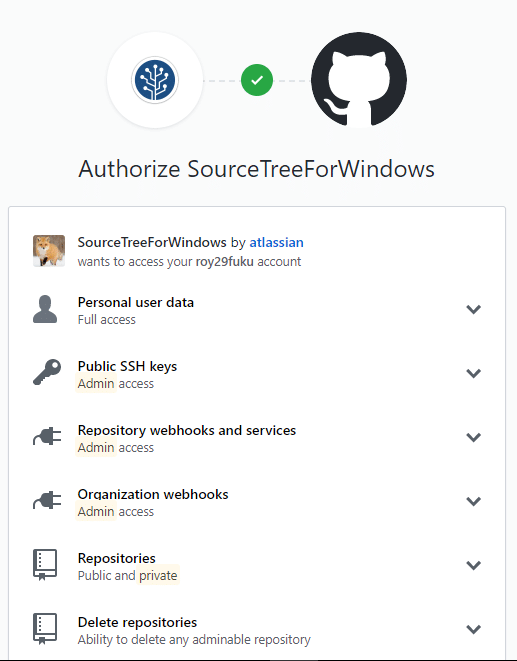This screenshot has width=517, height=661.
Task: Expand Repository webhooks and services details
Action: (474, 438)
